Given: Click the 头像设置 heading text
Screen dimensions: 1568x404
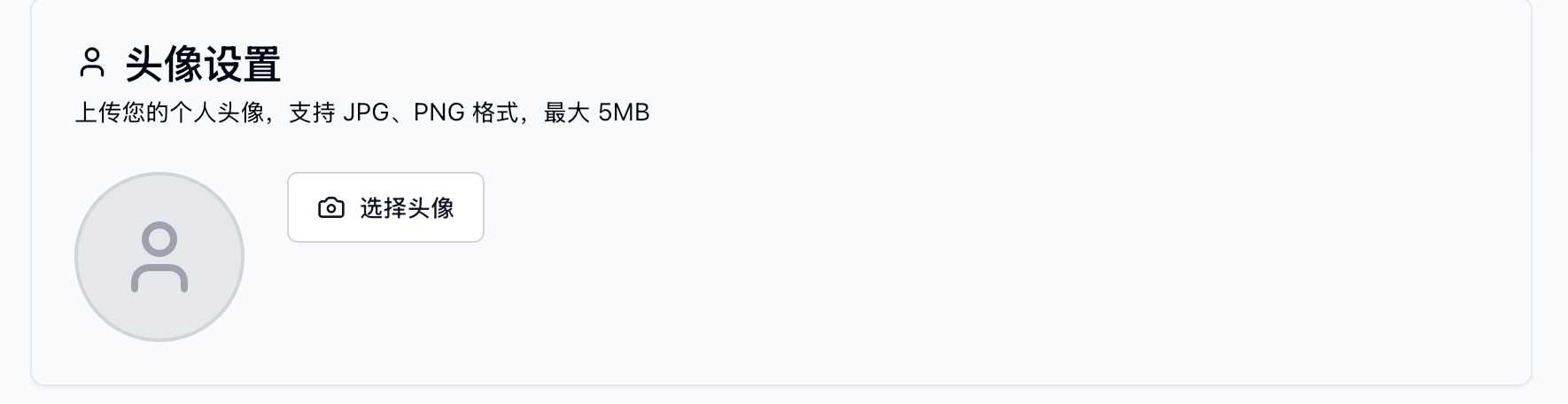Looking at the screenshot, I should coord(203,64).
